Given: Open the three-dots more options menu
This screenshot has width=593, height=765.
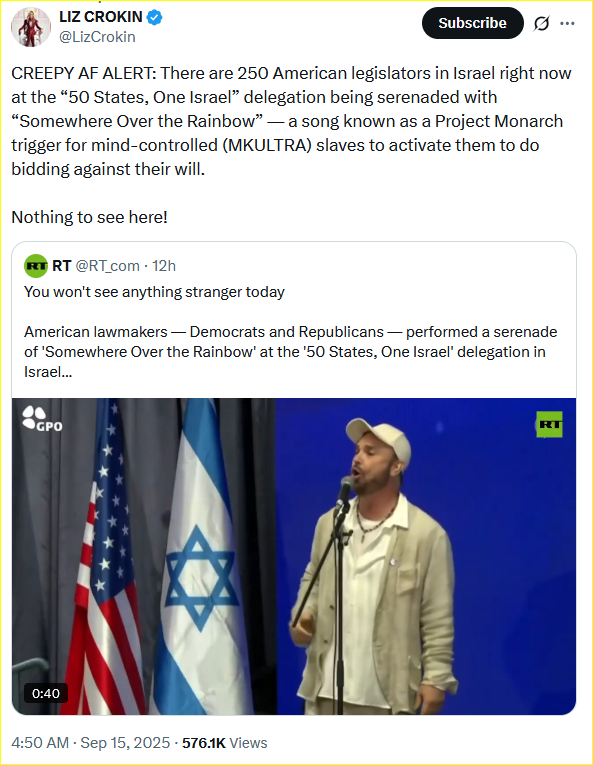Looking at the screenshot, I should pyautogui.click(x=567, y=23).
